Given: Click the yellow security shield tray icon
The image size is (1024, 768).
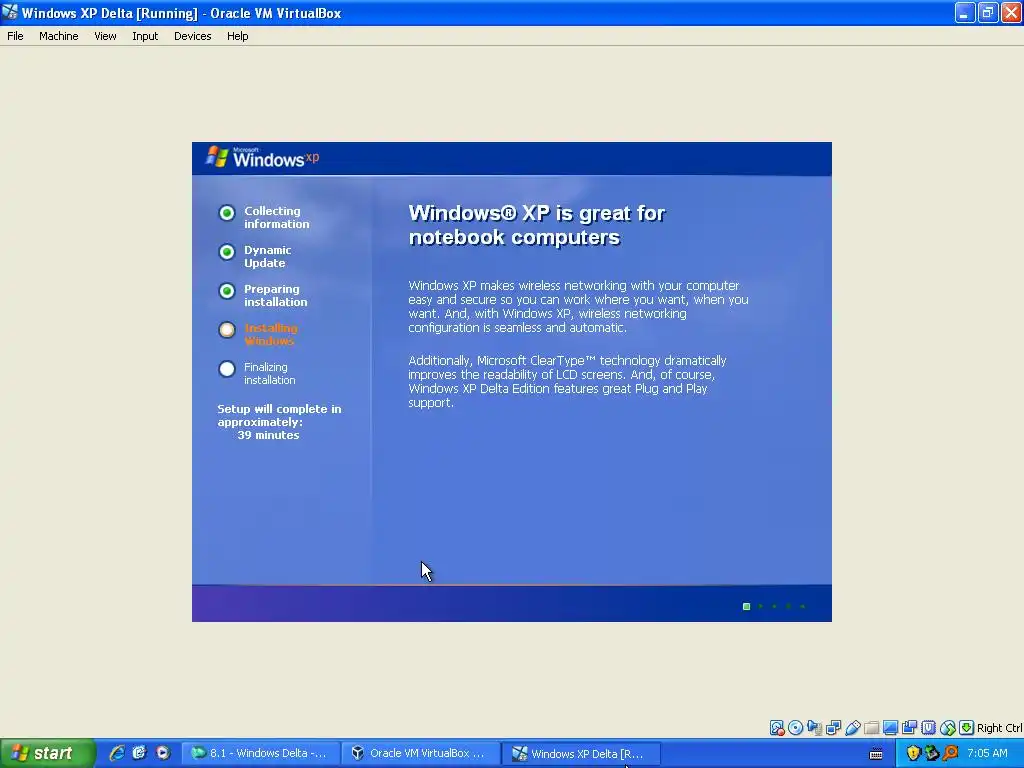Looking at the screenshot, I should pos(913,753).
